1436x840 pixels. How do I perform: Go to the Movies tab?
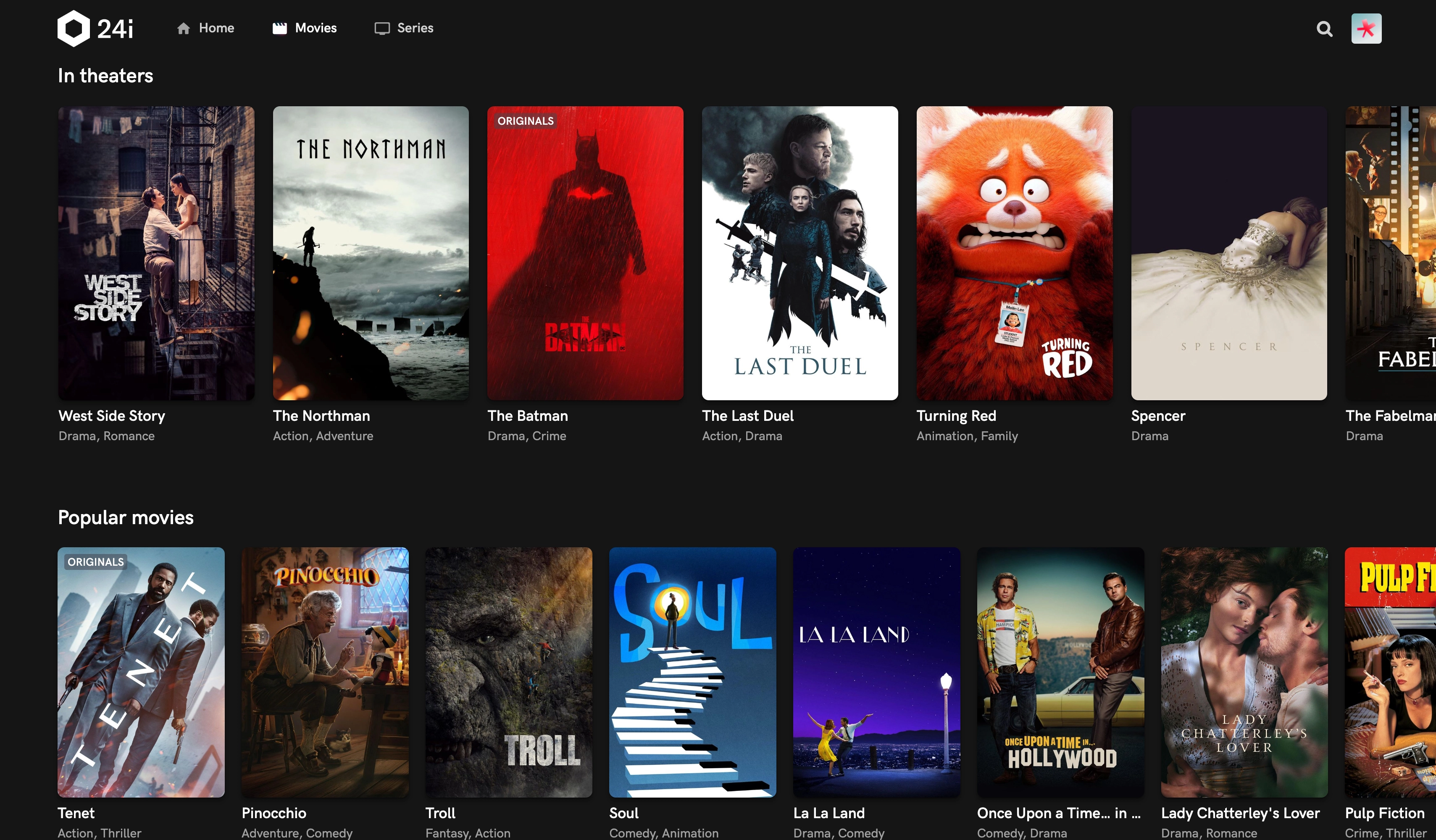[315, 28]
